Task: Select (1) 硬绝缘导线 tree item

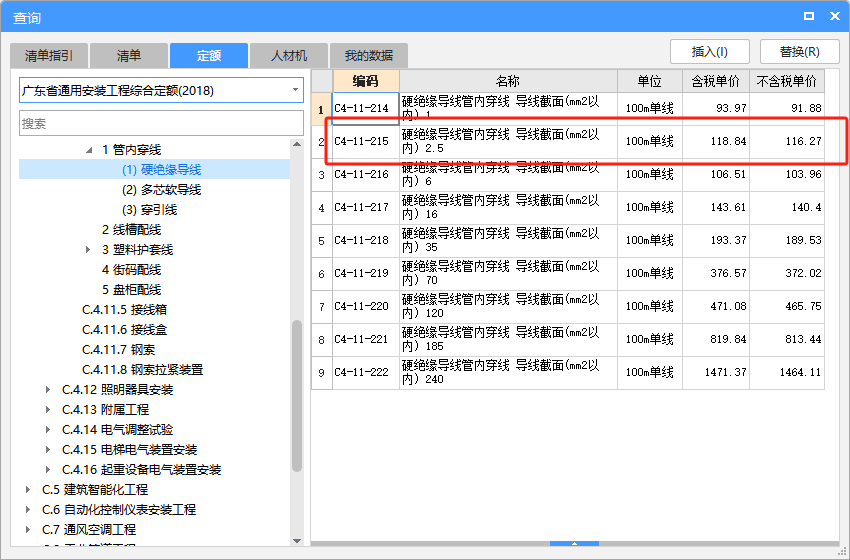Action: 162,170
